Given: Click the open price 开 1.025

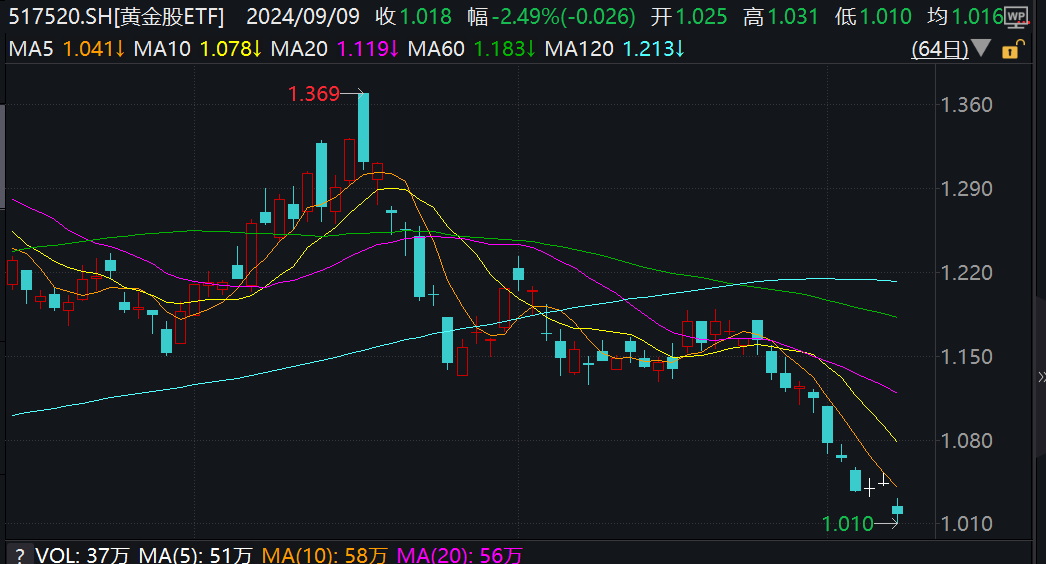Looking at the screenshot, I should [688, 17].
